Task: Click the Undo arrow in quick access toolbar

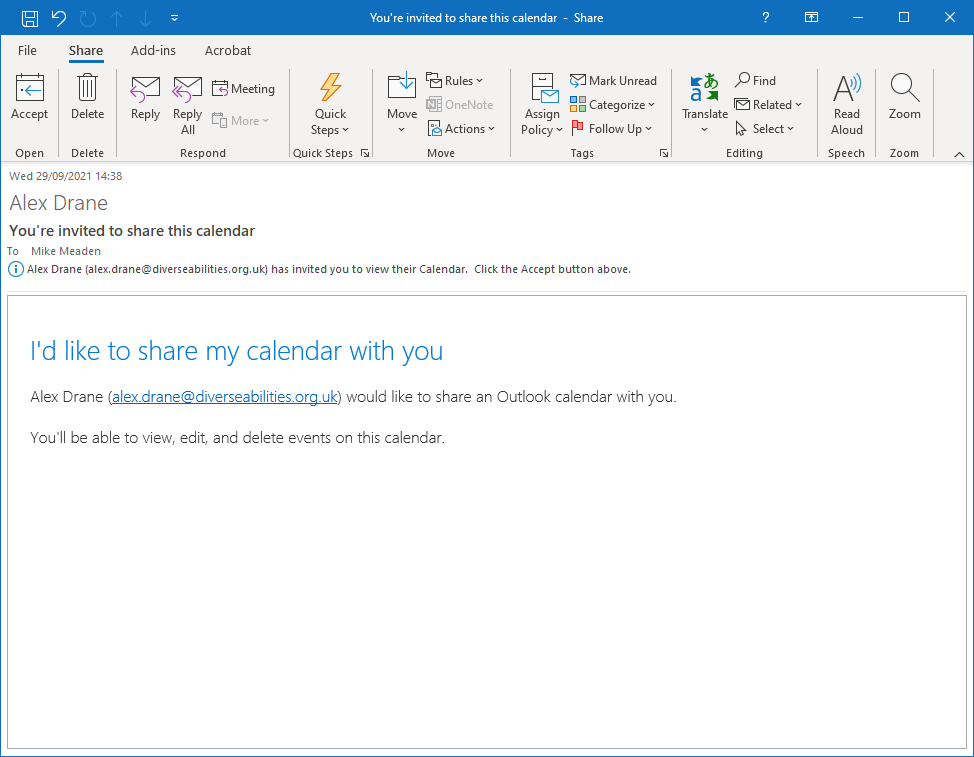Action: (x=58, y=18)
